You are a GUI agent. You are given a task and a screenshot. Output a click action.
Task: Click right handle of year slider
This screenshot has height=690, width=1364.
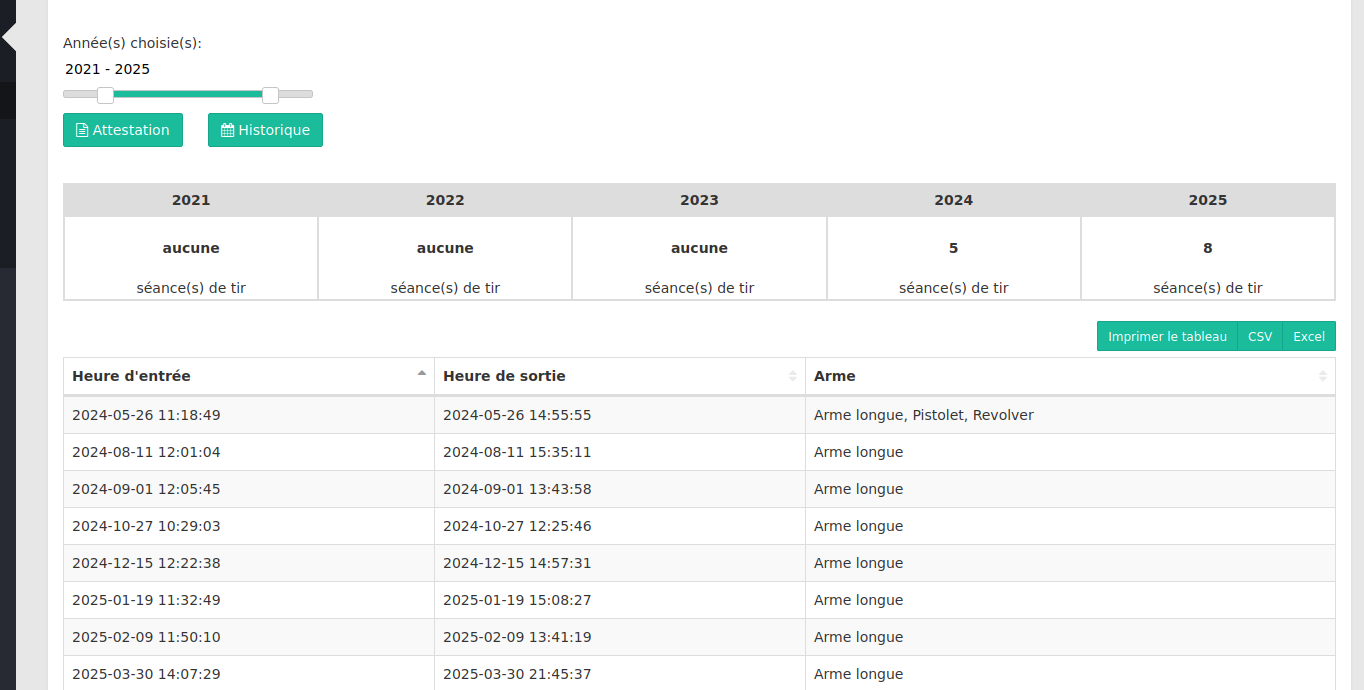(270, 95)
